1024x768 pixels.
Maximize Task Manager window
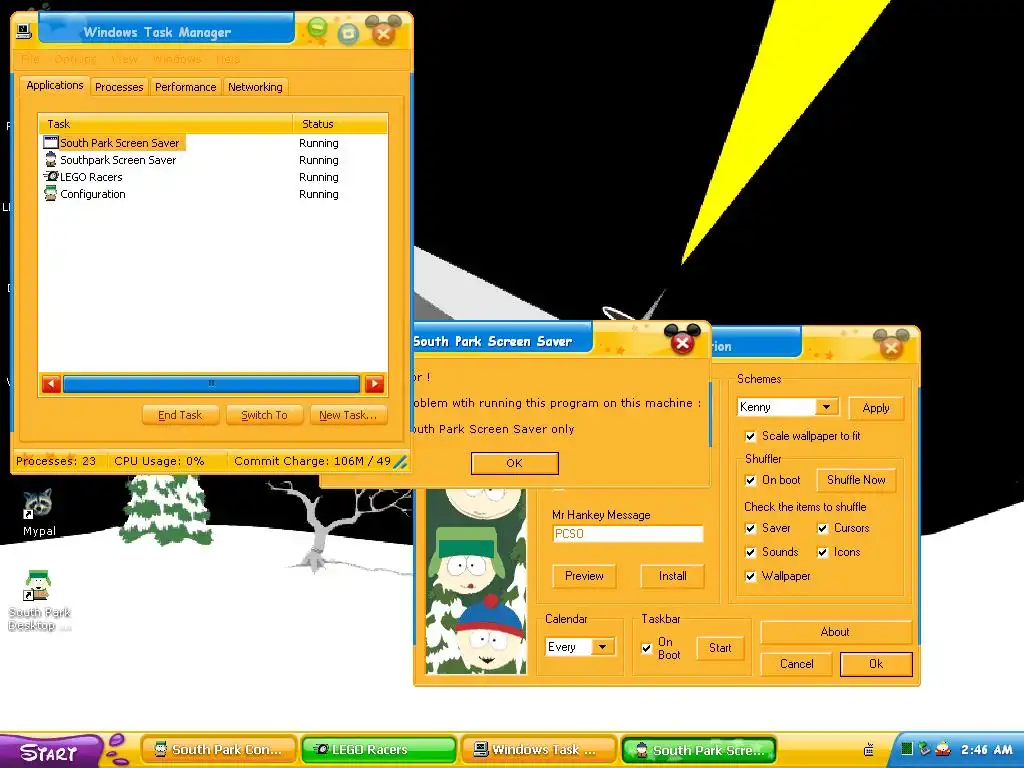[348, 33]
